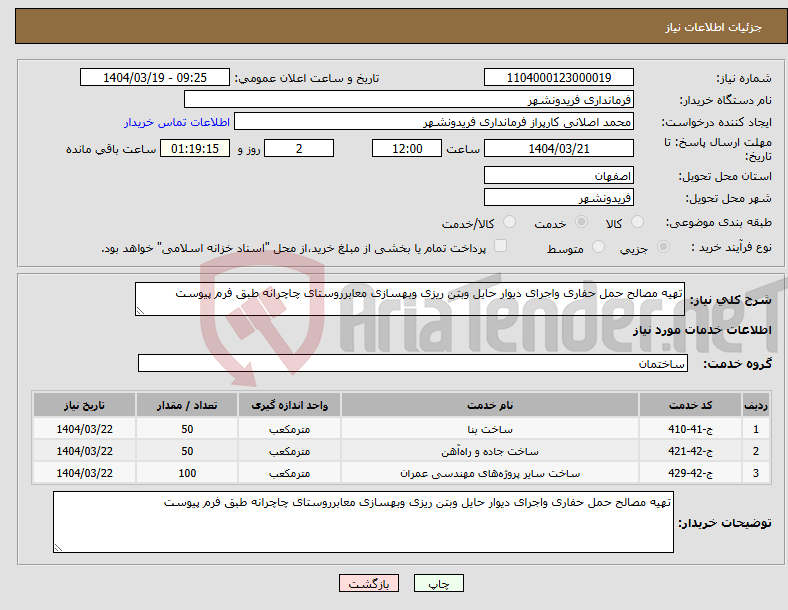Click the buyer name field فرمانداری فریدونشهر
Viewport: 788px width, 610px height.
409,99
